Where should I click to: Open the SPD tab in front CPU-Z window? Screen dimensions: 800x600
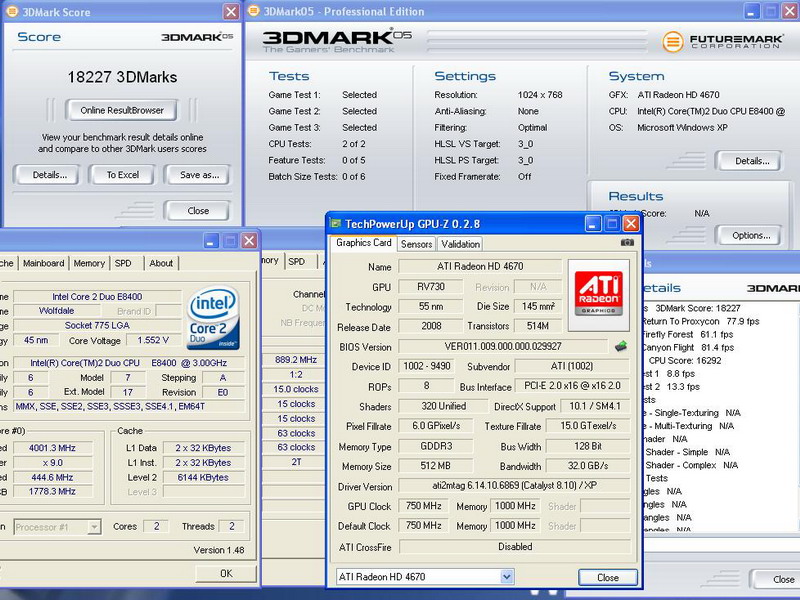pyautogui.click(x=123, y=263)
